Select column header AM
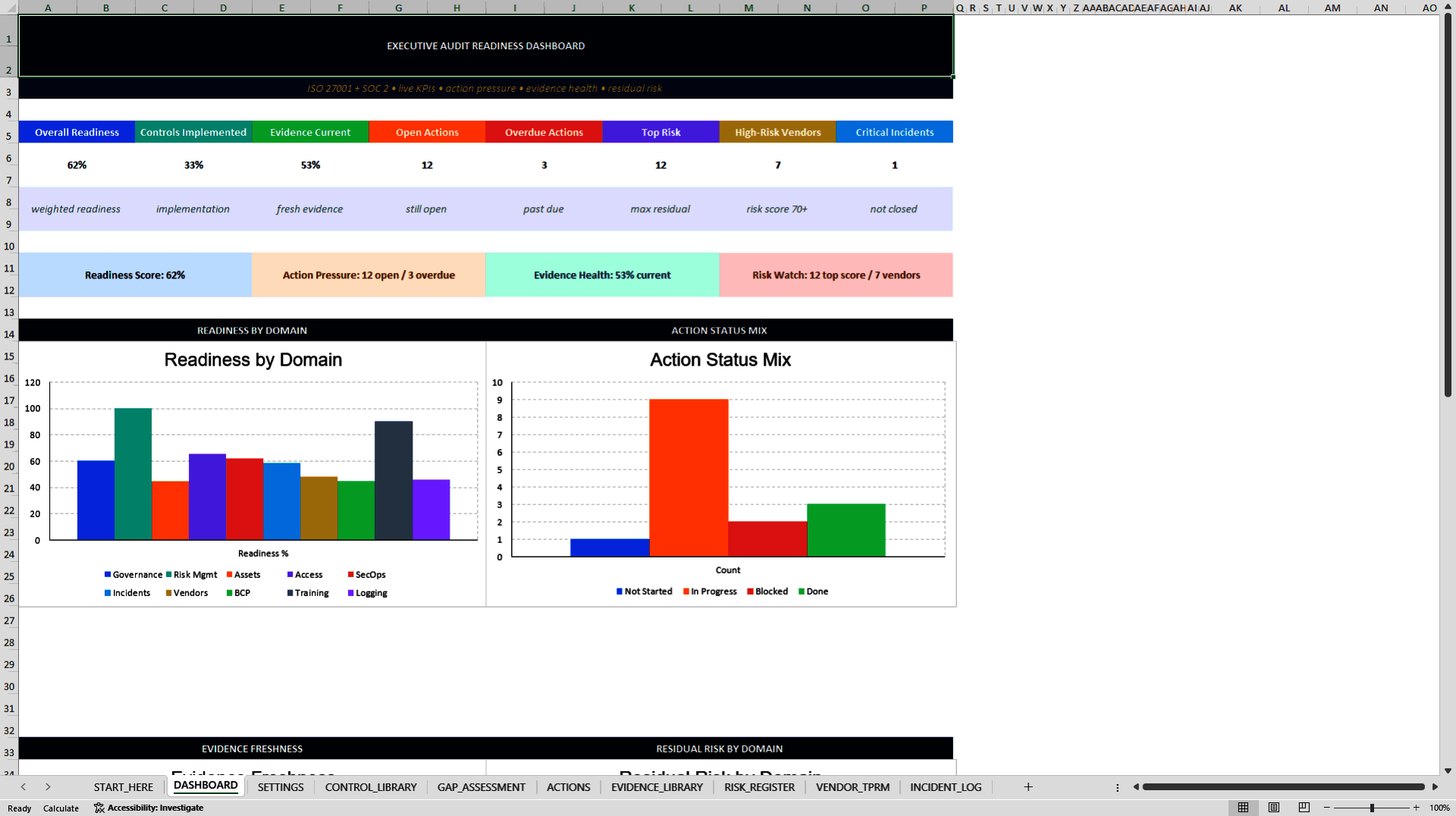 [x=1332, y=8]
